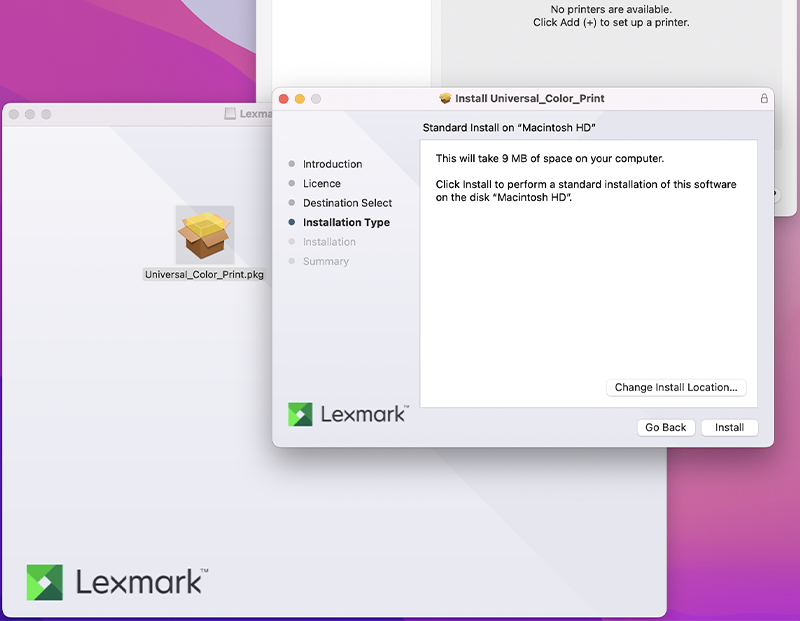
Task: Close the installer window with red button
Action: pos(284,98)
